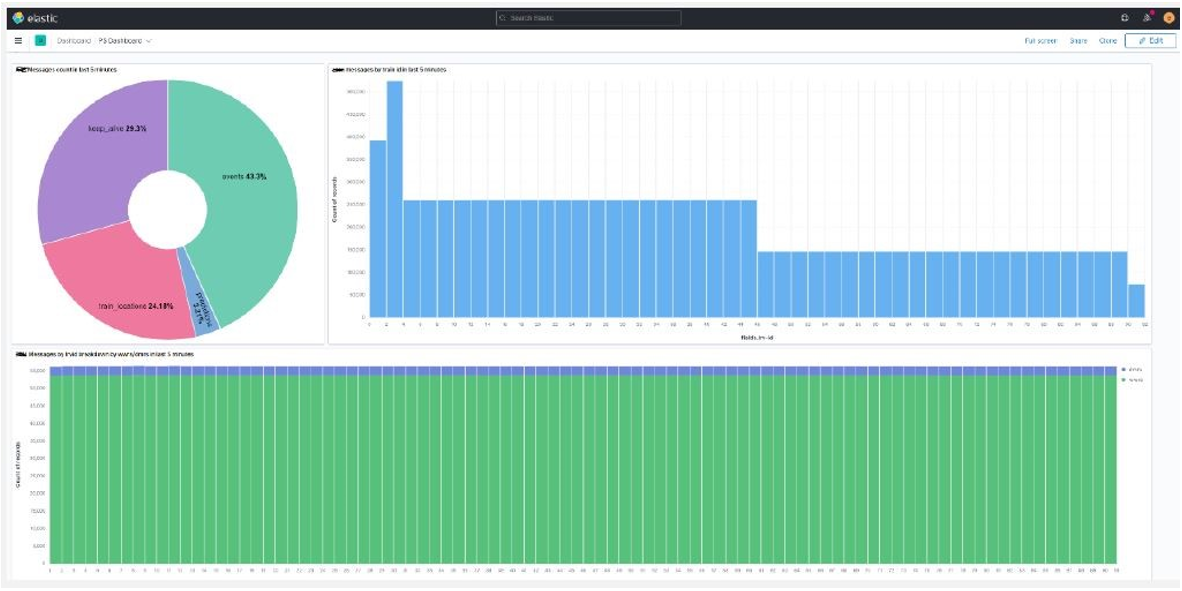Click the teal Dashboard app icon in the breadcrumb
The width and height of the screenshot is (1182, 591).
[x=40, y=42]
